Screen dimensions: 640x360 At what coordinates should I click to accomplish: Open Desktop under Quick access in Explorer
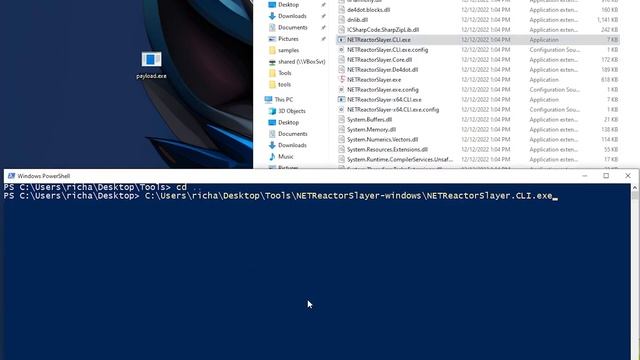coord(288,4)
